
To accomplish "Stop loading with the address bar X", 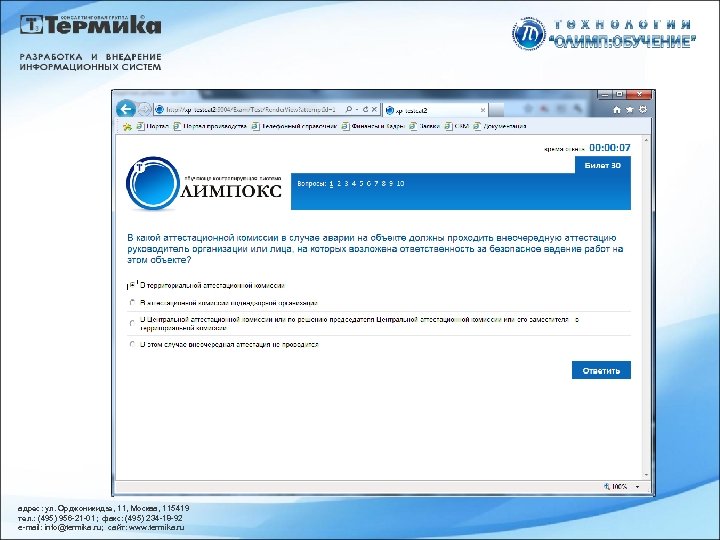I will click(374, 109).
